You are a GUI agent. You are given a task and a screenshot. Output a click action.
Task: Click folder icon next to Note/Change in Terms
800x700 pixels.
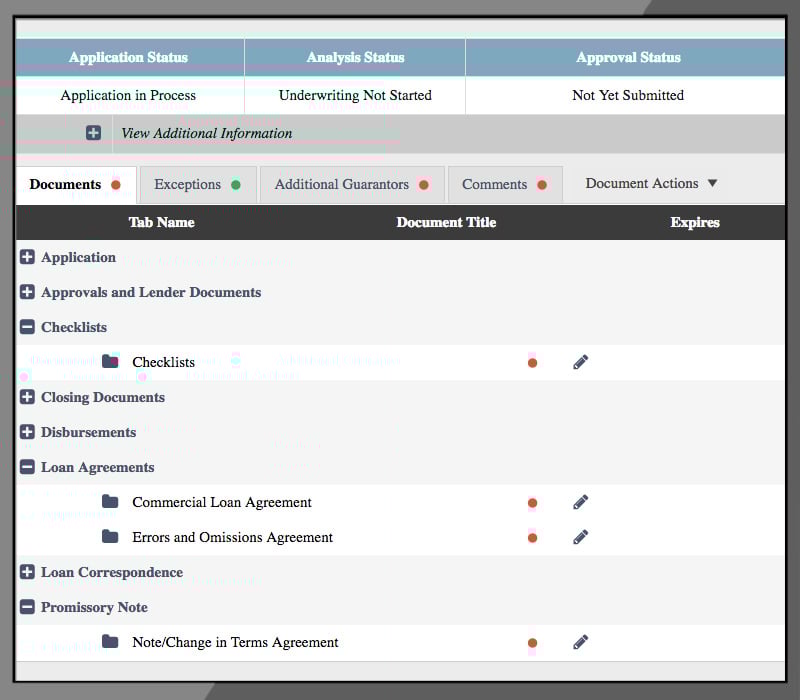coord(110,641)
